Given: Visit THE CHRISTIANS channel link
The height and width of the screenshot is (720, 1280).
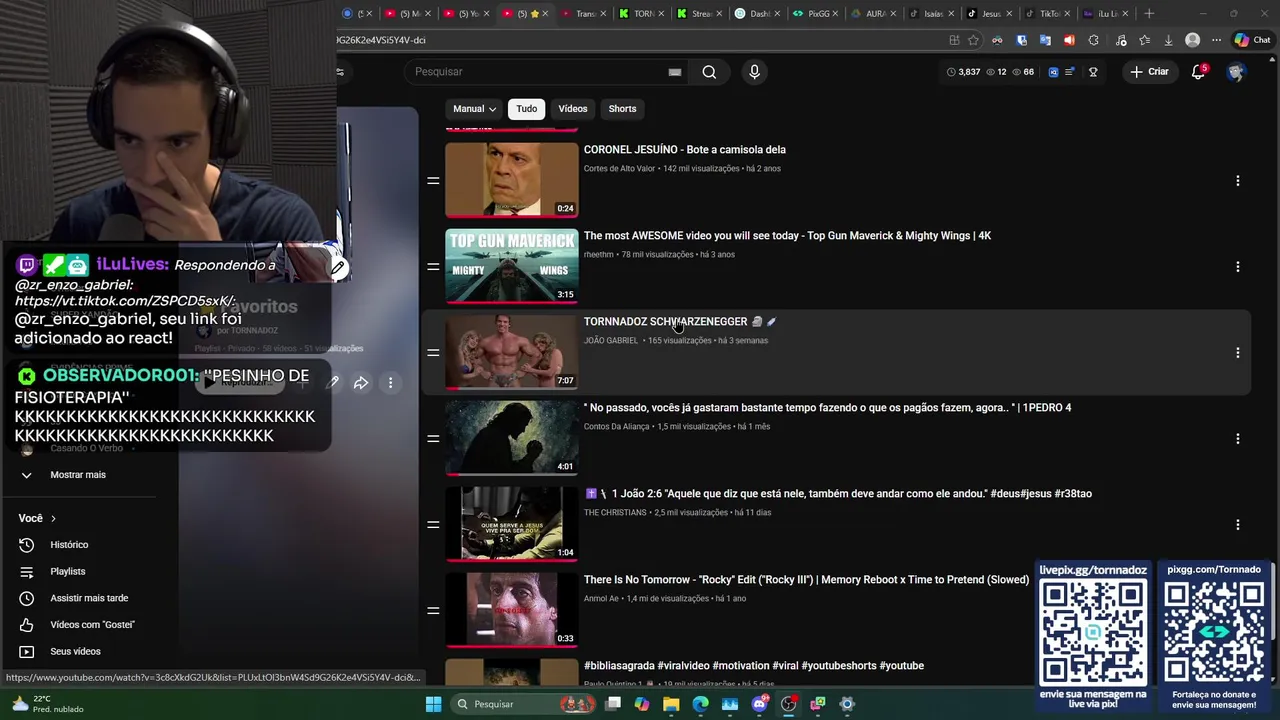Looking at the screenshot, I should tap(615, 513).
